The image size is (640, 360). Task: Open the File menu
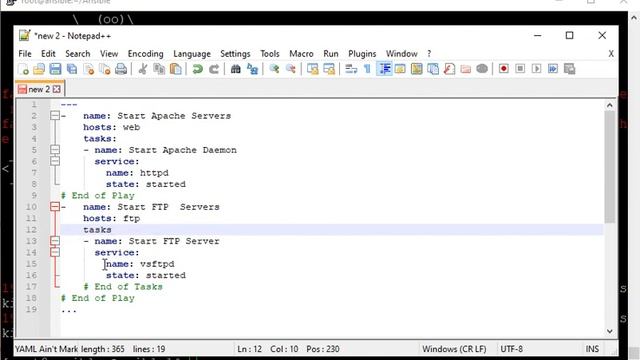[x=25, y=54]
